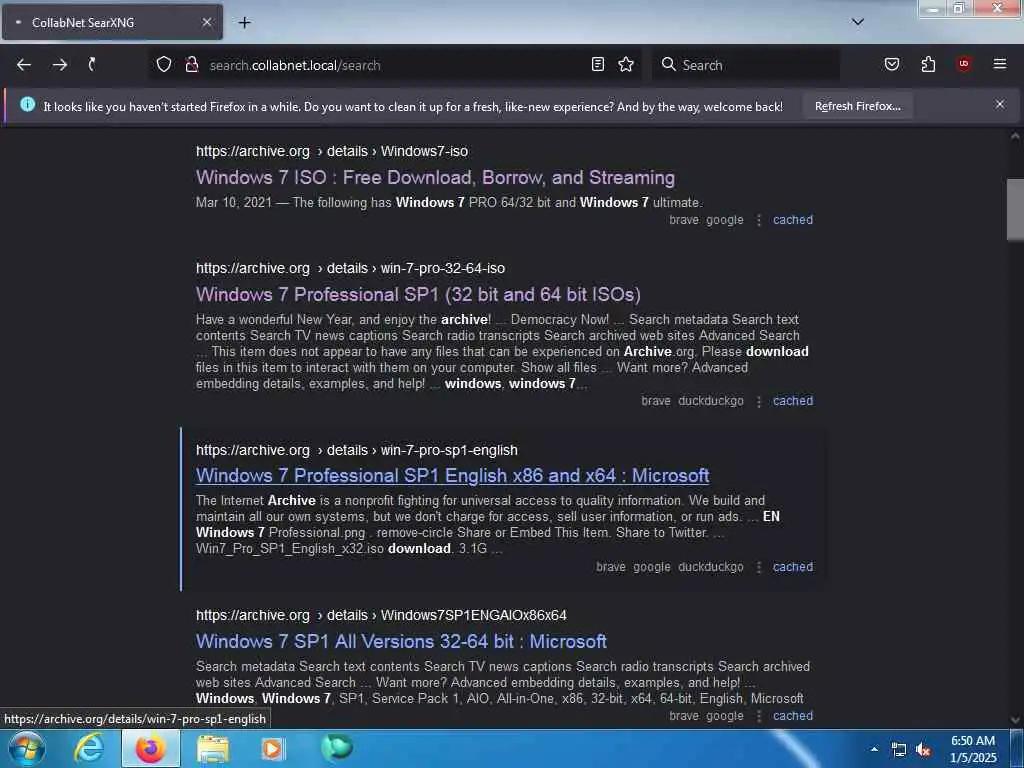Viewport: 1024px width, 768px height.
Task: Click cached link for SP1 All Versions result
Action: [793, 716]
